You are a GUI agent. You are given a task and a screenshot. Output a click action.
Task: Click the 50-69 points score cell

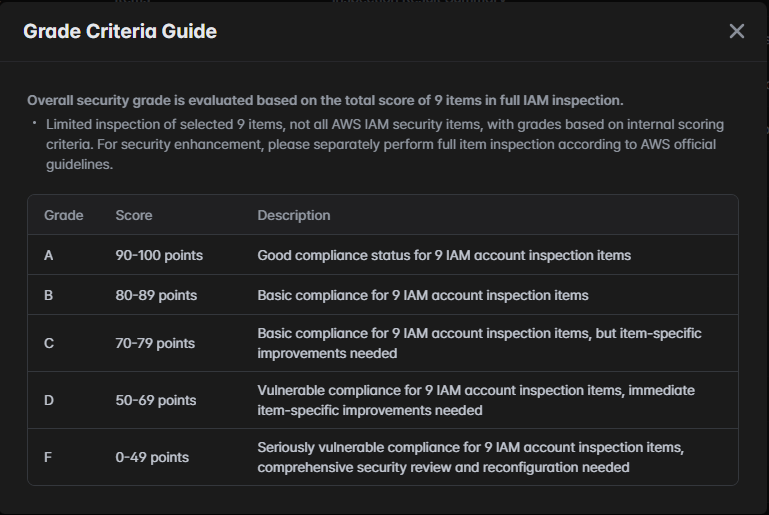pos(156,400)
